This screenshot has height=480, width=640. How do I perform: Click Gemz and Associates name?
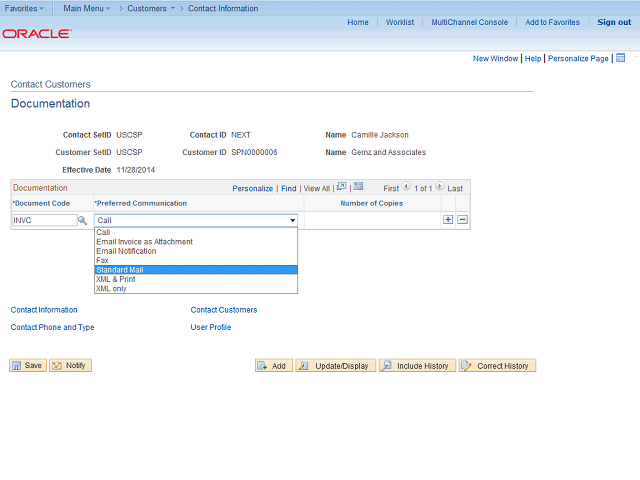tap(389, 152)
